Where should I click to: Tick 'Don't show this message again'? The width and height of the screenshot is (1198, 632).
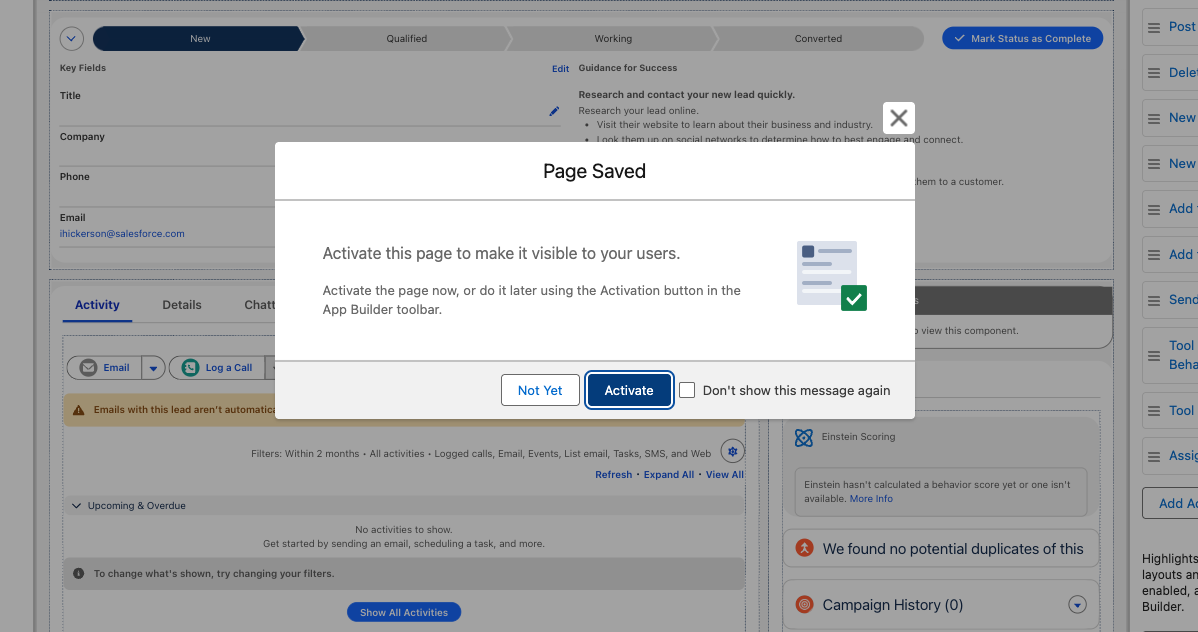click(687, 391)
